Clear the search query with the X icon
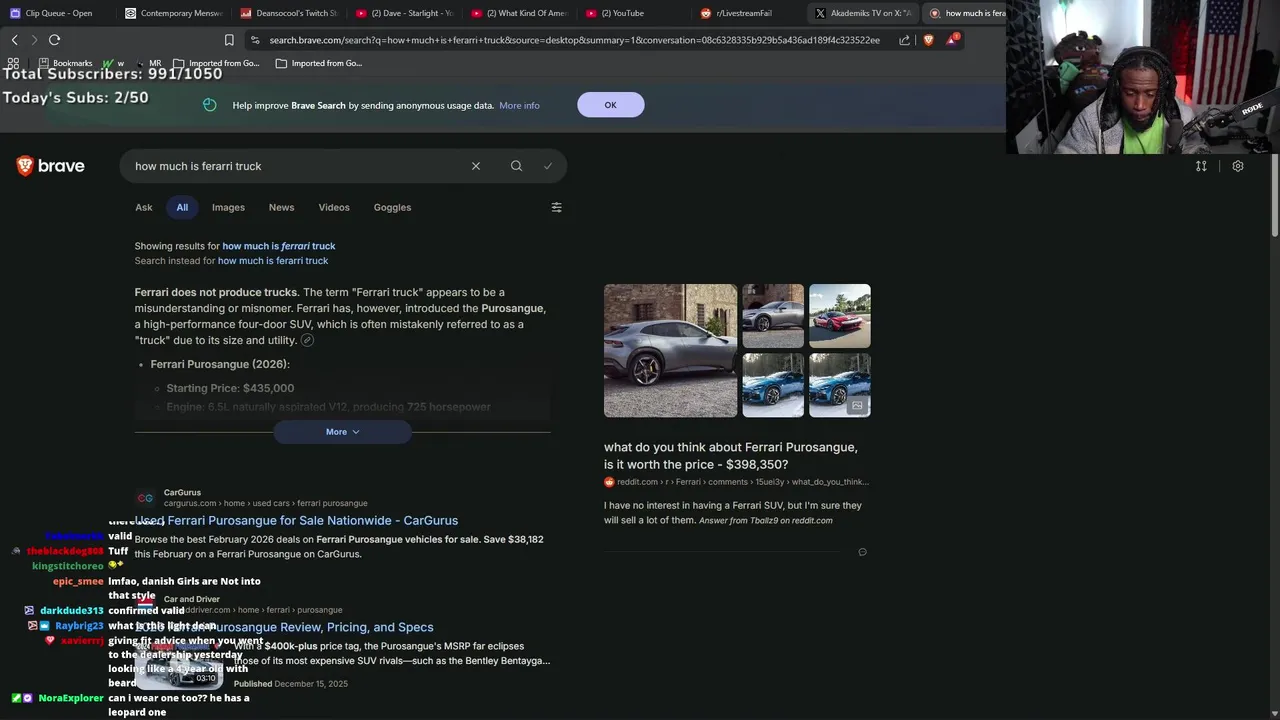The width and height of the screenshot is (1280, 720). (476, 166)
